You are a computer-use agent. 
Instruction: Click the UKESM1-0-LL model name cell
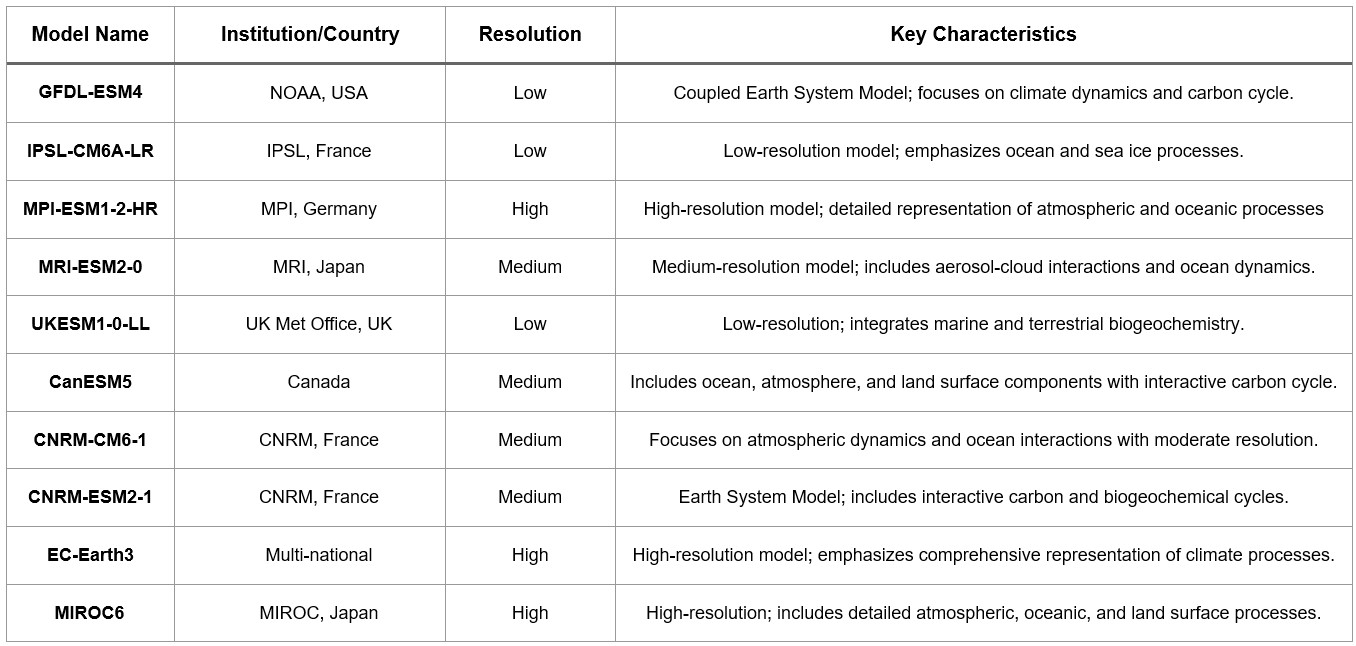[x=90, y=324]
